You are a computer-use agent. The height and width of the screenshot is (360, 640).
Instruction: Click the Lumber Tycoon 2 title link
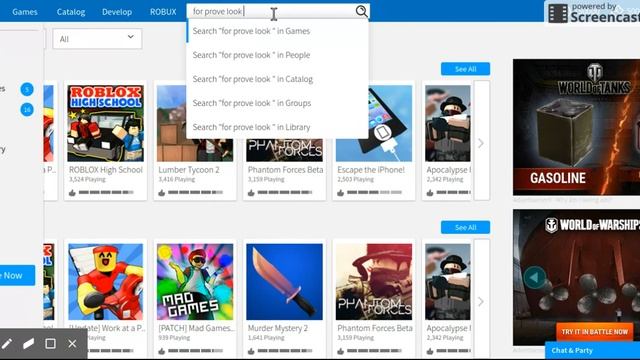click(x=189, y=169)
